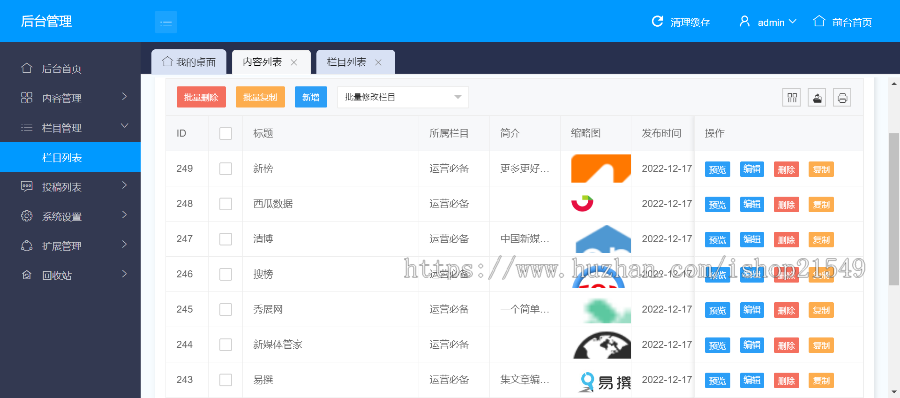Viewport: 900px width, 398px height.
Task: Click the 西瓜数据 thumbnail
Action: point(582,202)
